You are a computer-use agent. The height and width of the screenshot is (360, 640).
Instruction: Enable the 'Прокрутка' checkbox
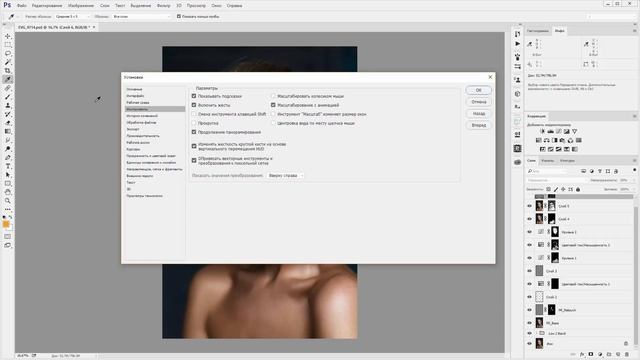point(194,123)
